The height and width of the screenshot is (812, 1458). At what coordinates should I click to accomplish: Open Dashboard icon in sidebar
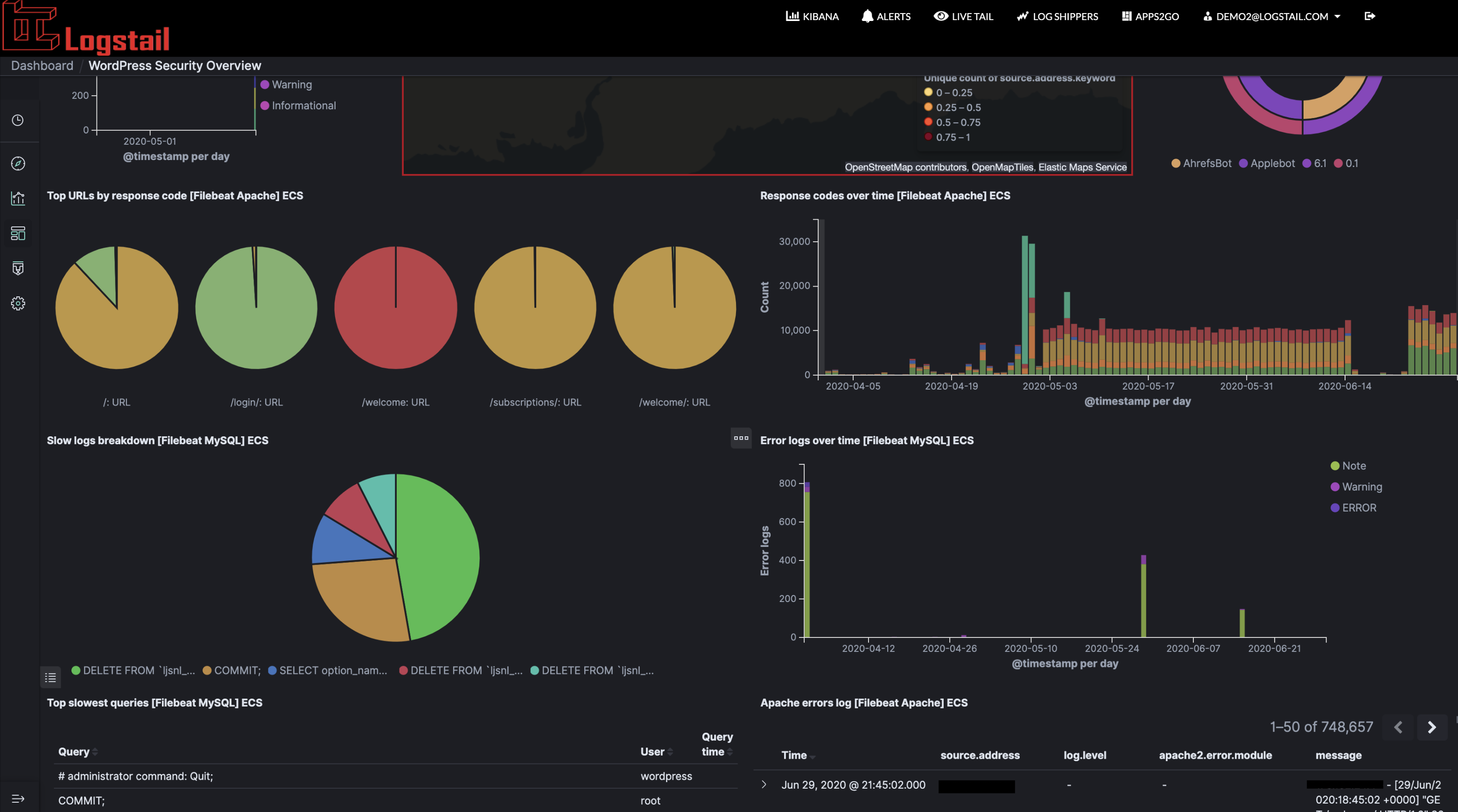click(18, 233)
